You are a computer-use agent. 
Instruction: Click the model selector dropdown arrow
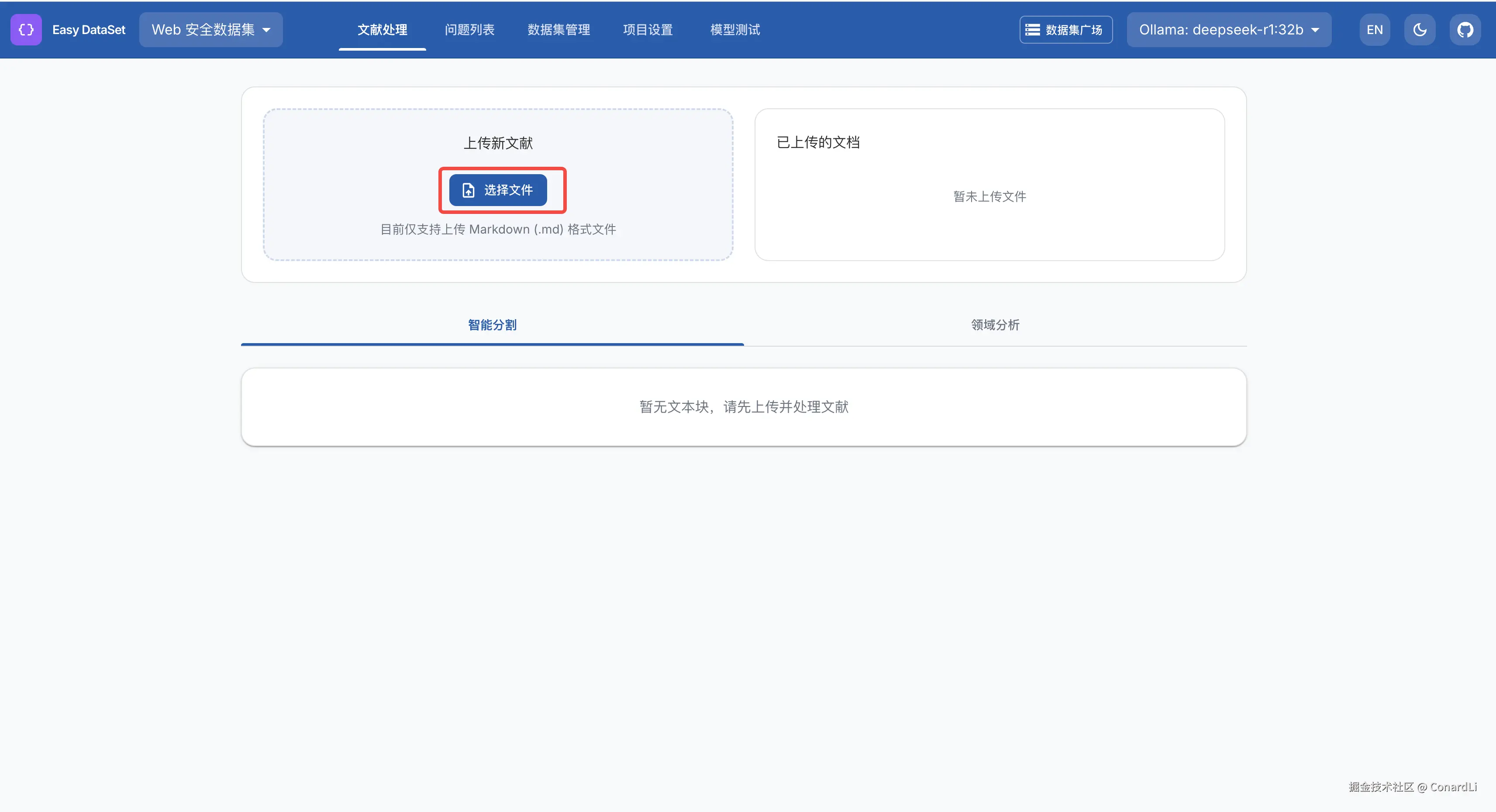click(1315, 30)
